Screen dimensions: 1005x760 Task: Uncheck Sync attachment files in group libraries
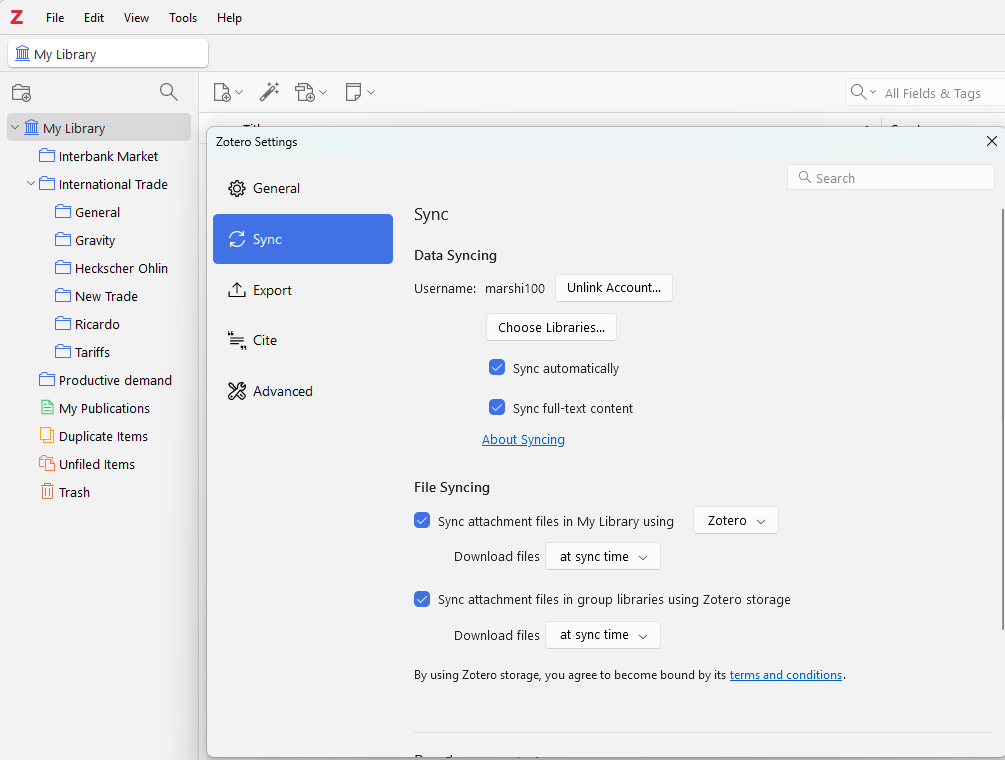pos(422,599)
